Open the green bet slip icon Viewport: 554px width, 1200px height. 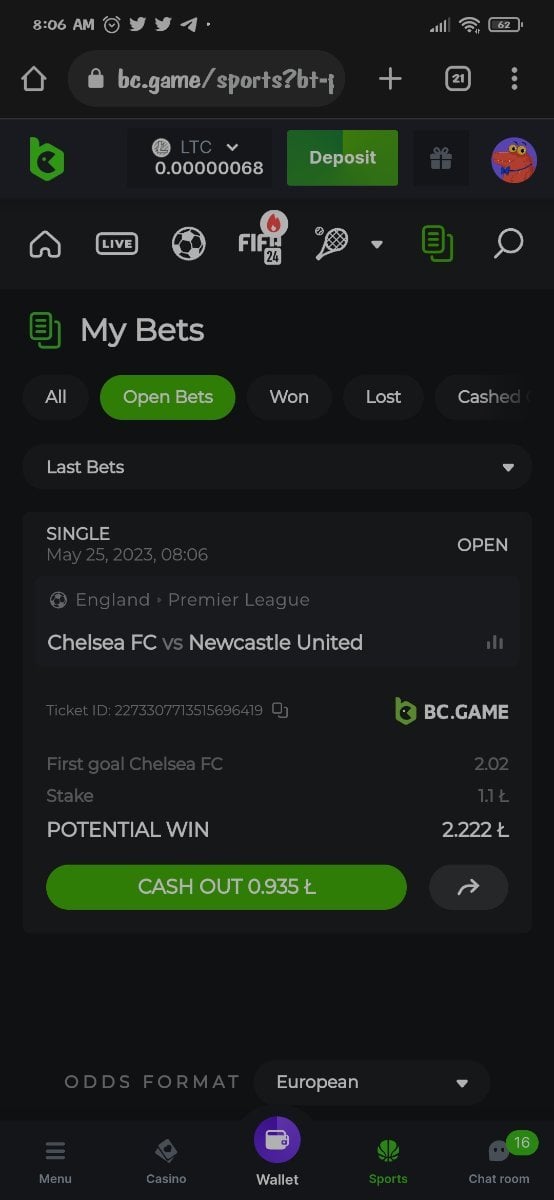click(437, 243)
